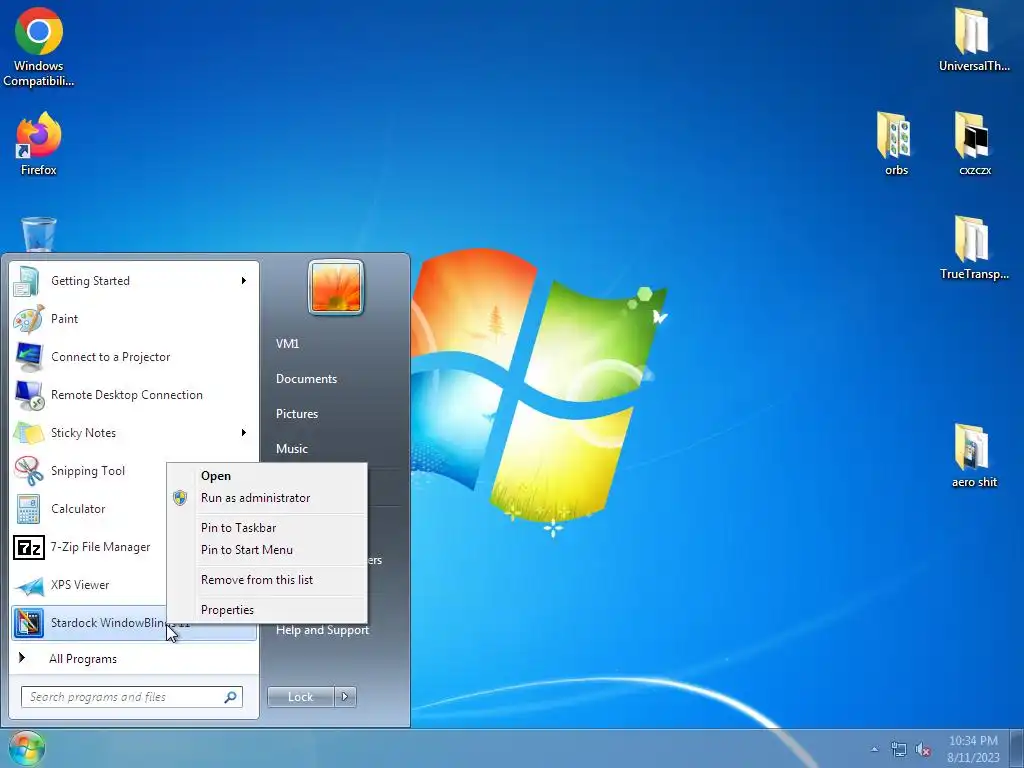Screen dimensions: 1024x768
Task: Click the Lock button
Action: tap(300, 697)
